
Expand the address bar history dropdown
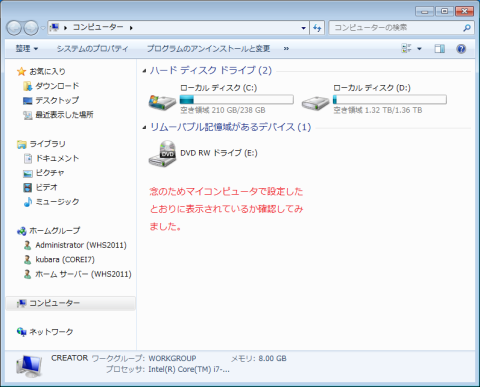(x=303, y=28)
